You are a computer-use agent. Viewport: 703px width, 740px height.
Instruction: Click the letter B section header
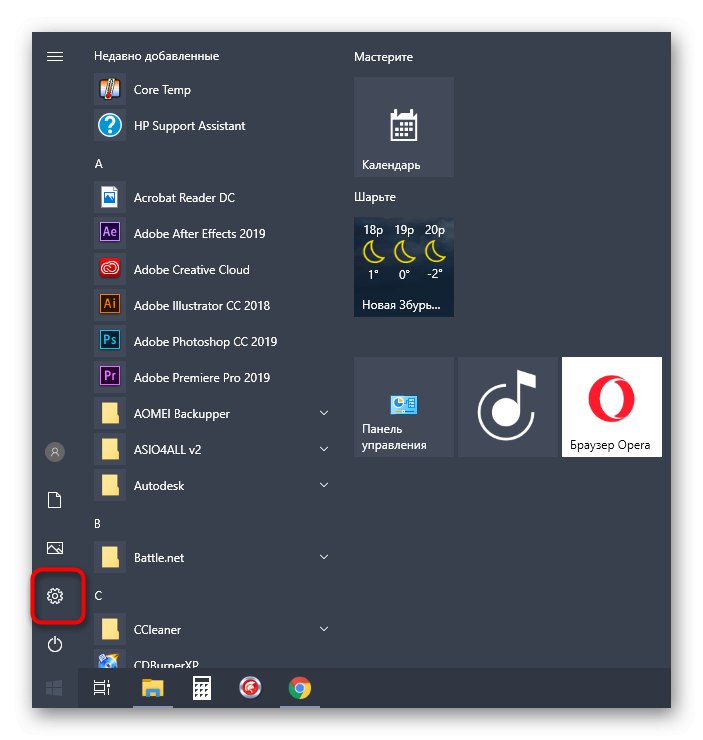(x=98, y=524)
